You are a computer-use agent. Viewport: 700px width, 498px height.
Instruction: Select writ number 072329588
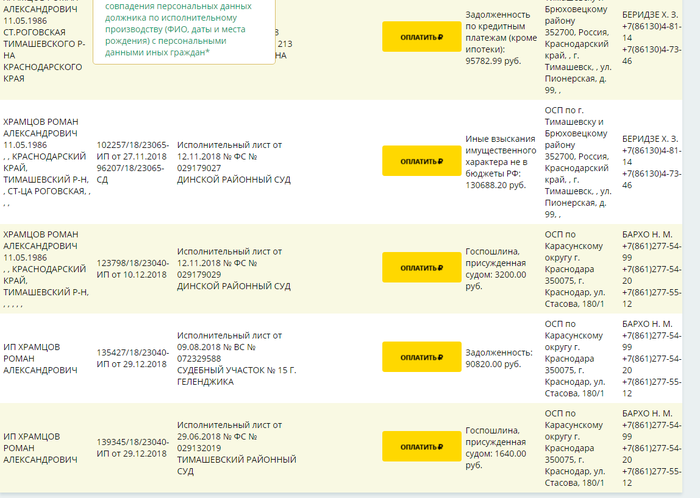(199, 359)
